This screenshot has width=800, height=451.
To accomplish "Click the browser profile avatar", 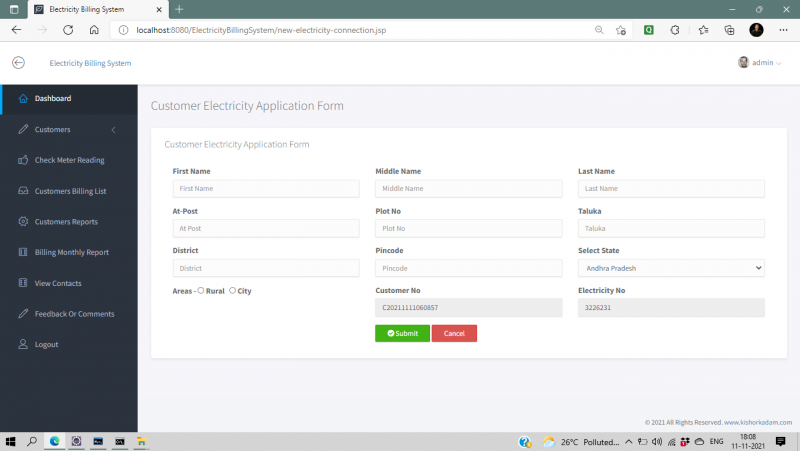I will coord(756,30).
